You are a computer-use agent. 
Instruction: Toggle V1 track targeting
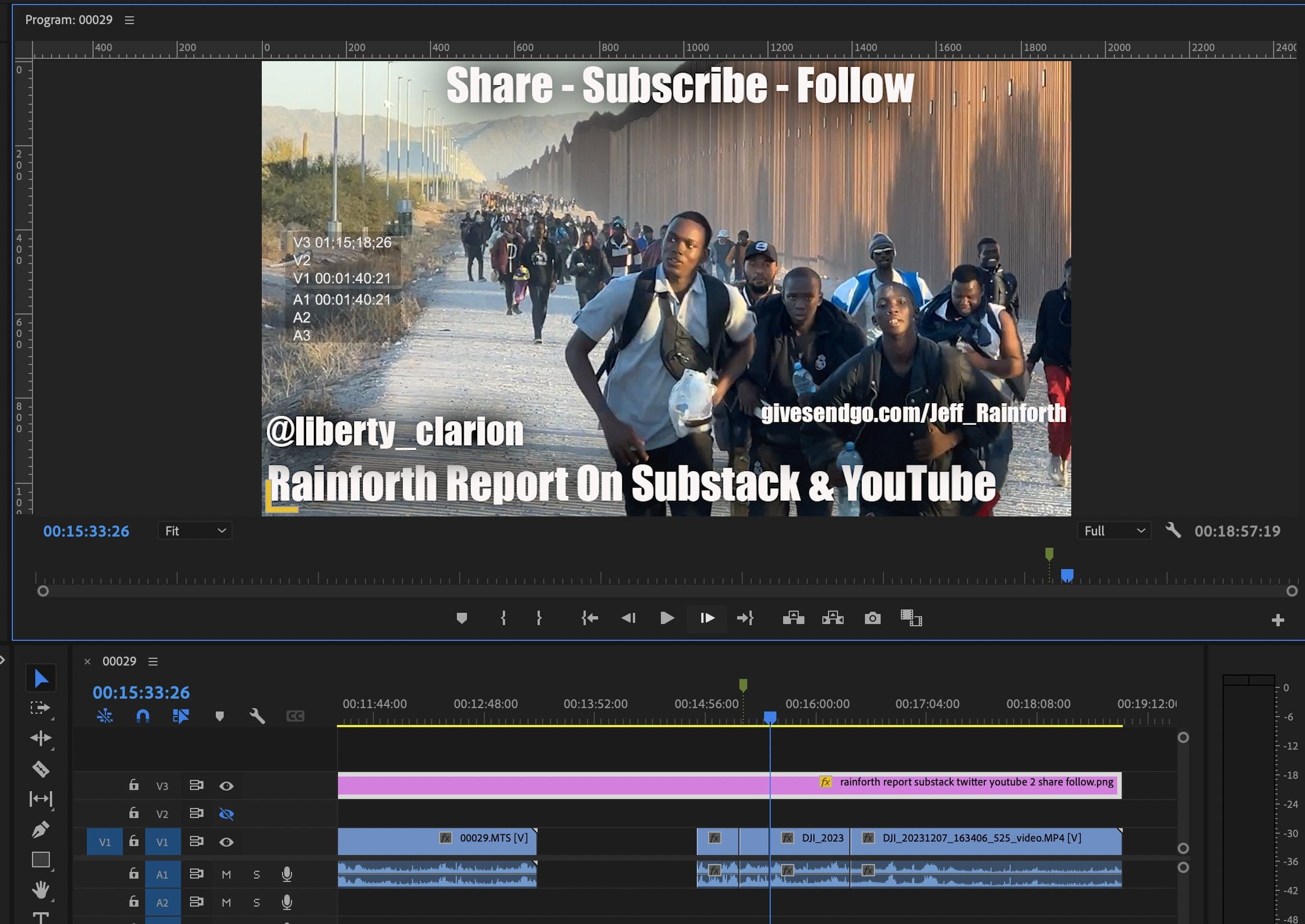(163, 842)
